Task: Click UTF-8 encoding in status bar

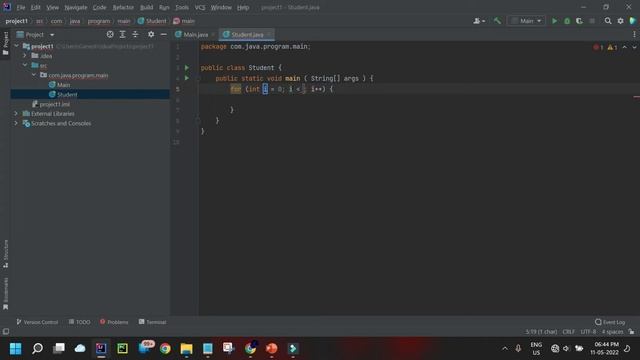Action: pos(588,332)
